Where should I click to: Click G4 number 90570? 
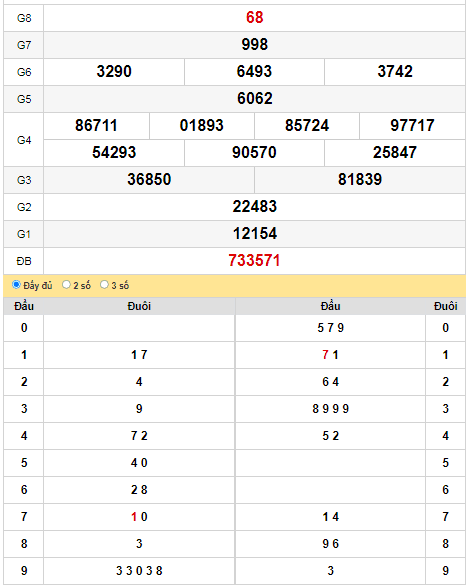254,152
